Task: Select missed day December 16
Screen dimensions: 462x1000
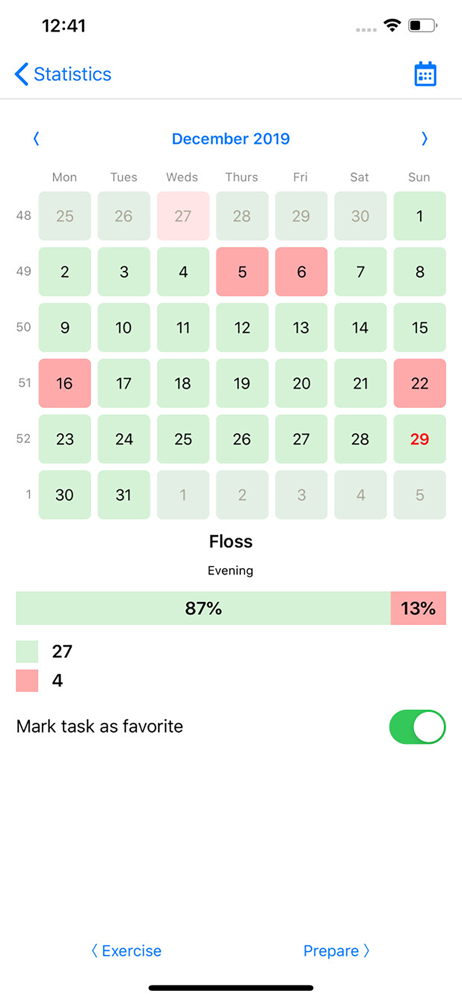Action: [x=64, y=383]
